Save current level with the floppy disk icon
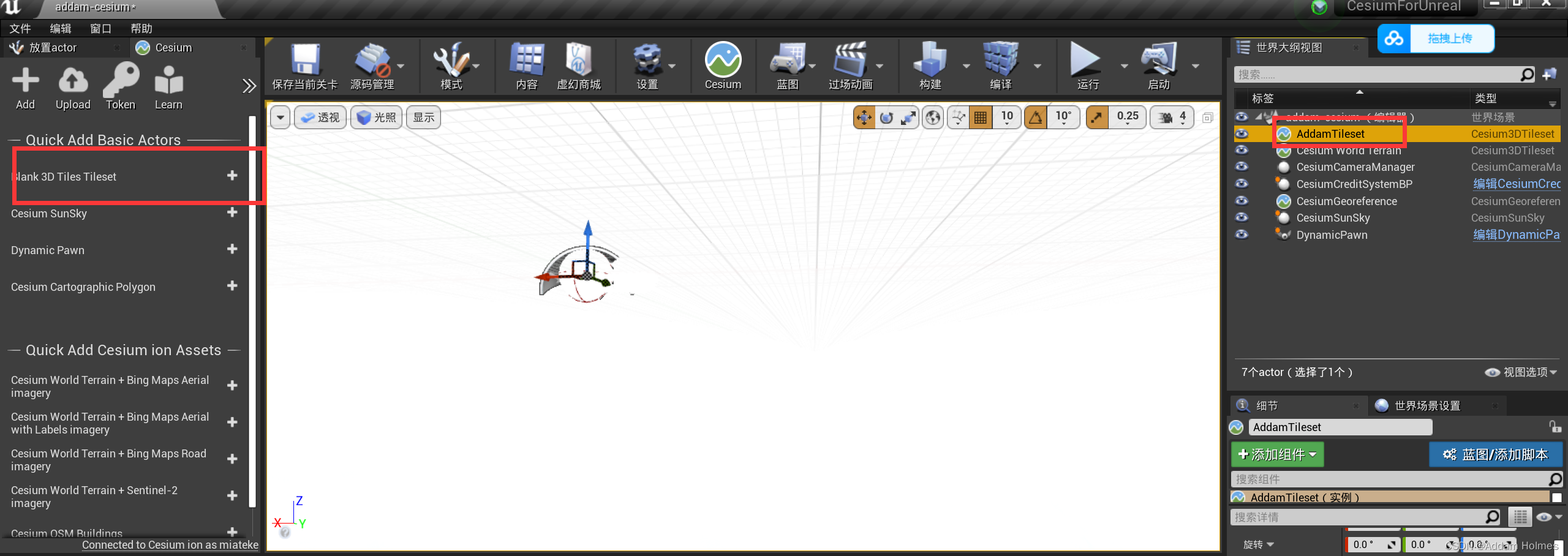The image size is (1568, 556). (305, 66)
